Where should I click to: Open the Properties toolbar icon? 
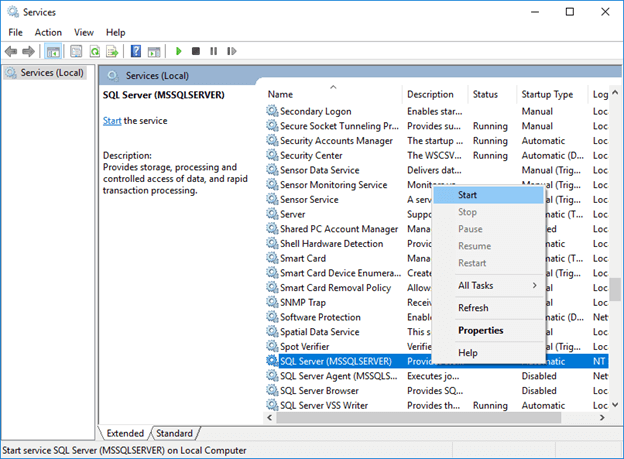pos(76,51)
